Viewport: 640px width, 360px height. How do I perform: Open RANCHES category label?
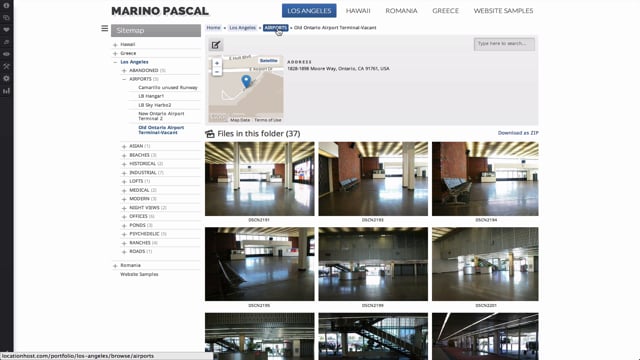[x=140, y=243]
